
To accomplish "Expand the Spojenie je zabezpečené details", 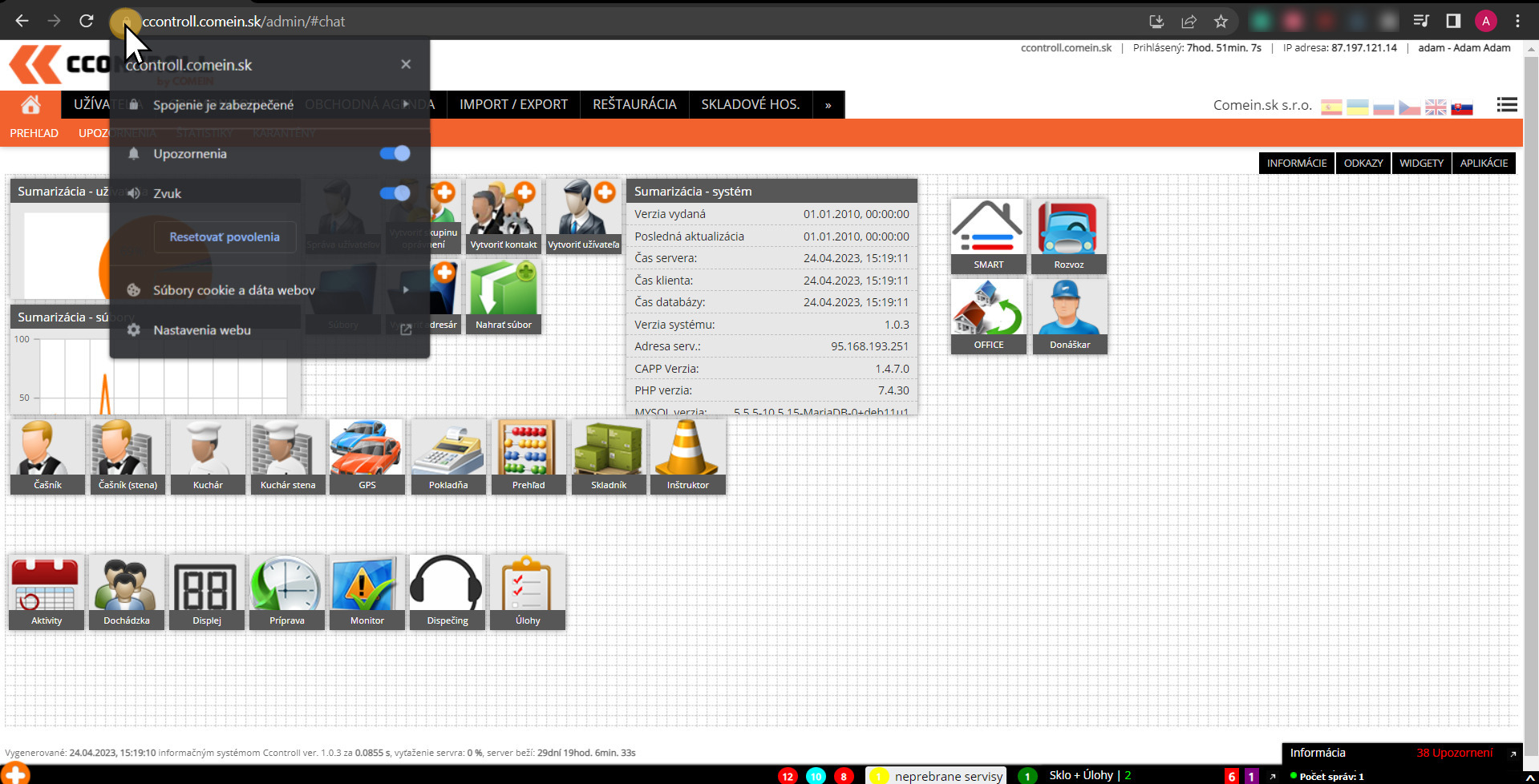I will 269,105.
